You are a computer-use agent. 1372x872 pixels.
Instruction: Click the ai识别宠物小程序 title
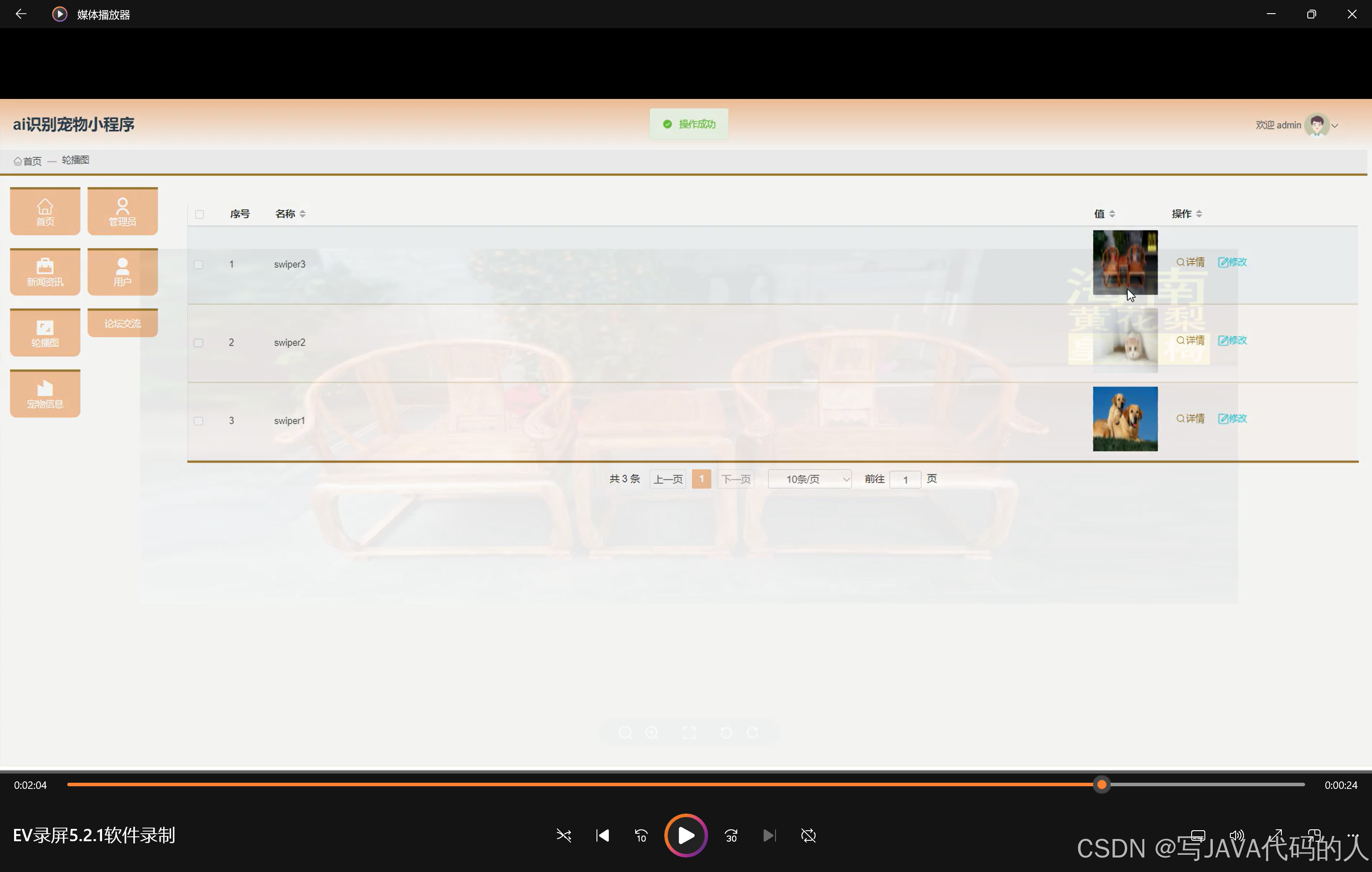(73, 124)
